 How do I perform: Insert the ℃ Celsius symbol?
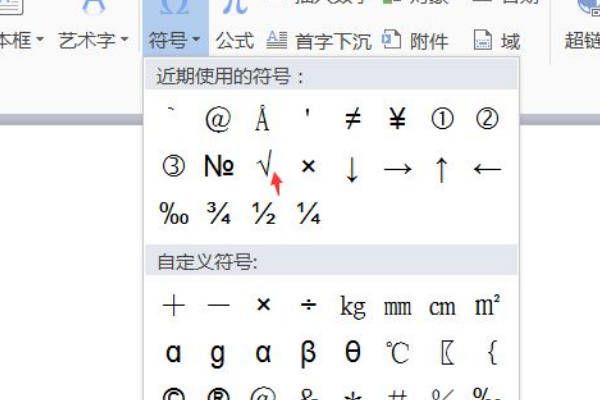click(x=398, y=352)
